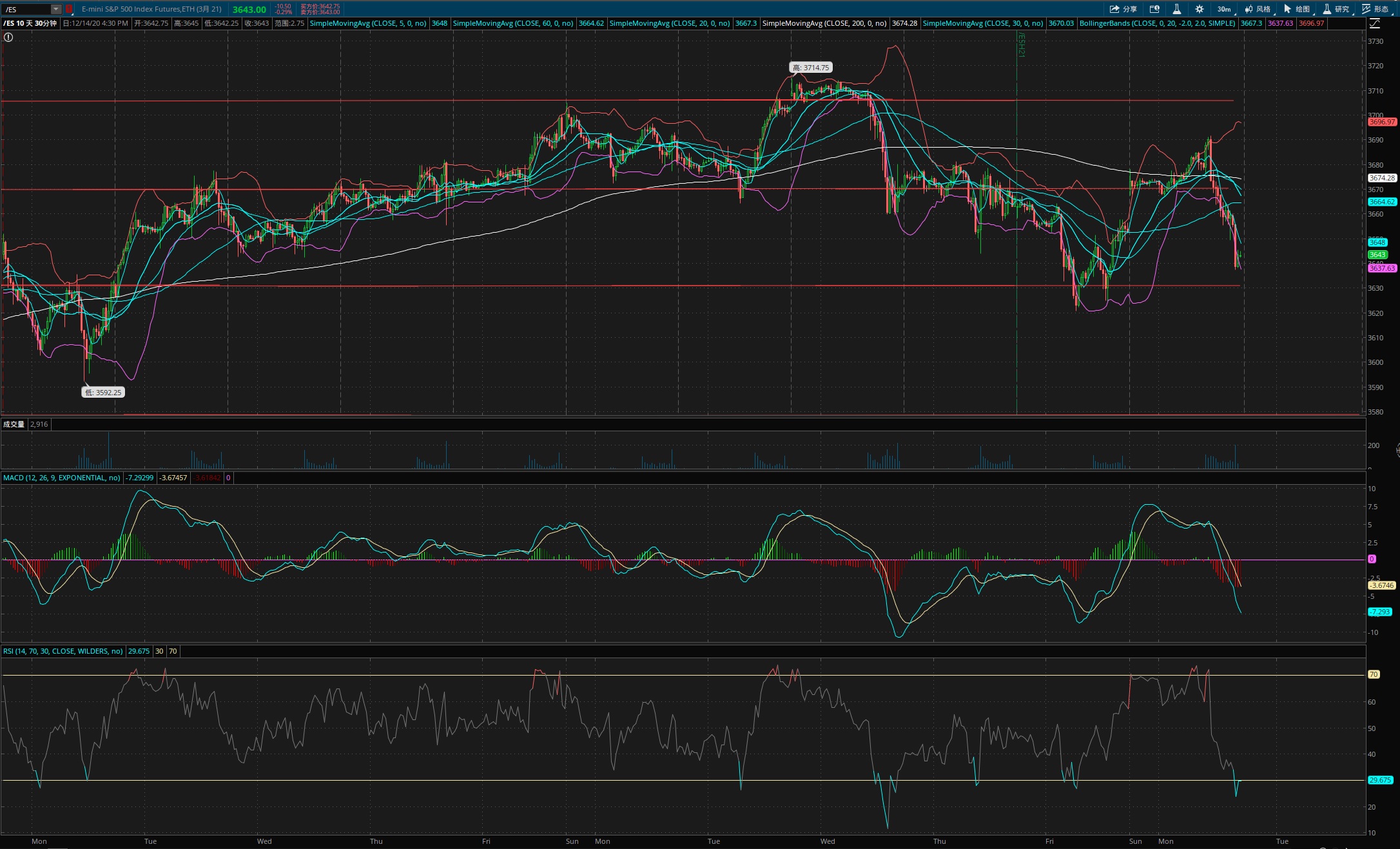
Task: Toggle the chart scale icon at right axis
Action: 1375,23
